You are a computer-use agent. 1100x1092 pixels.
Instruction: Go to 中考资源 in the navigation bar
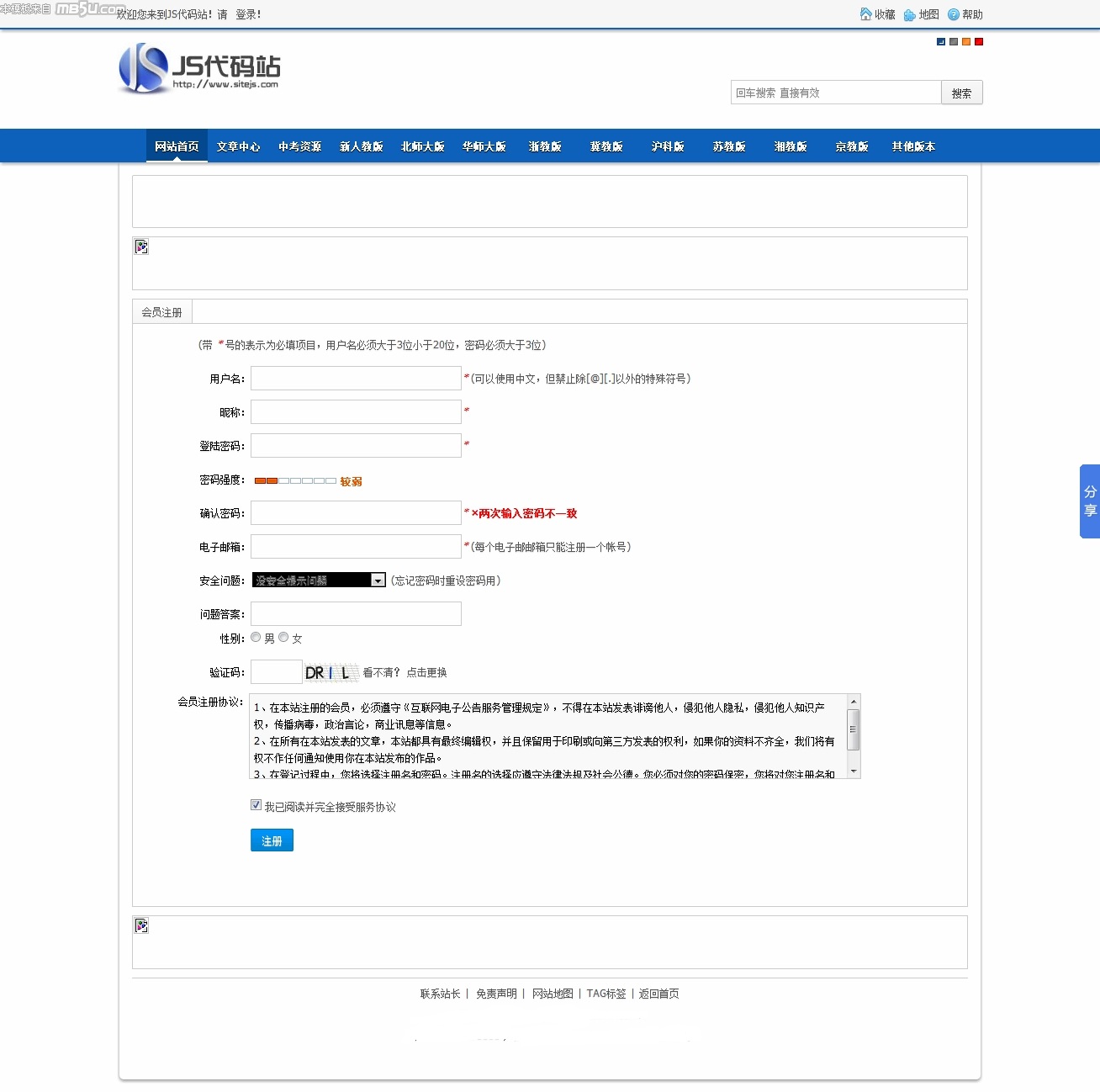[x=299, y=146]
